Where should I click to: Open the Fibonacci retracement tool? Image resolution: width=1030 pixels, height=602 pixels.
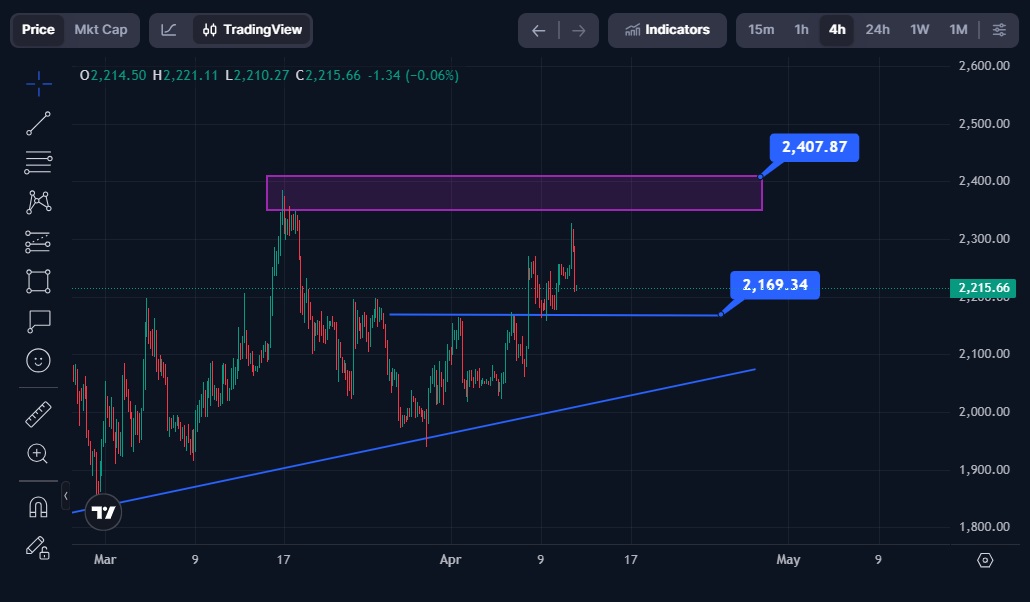tap(38, 162)
